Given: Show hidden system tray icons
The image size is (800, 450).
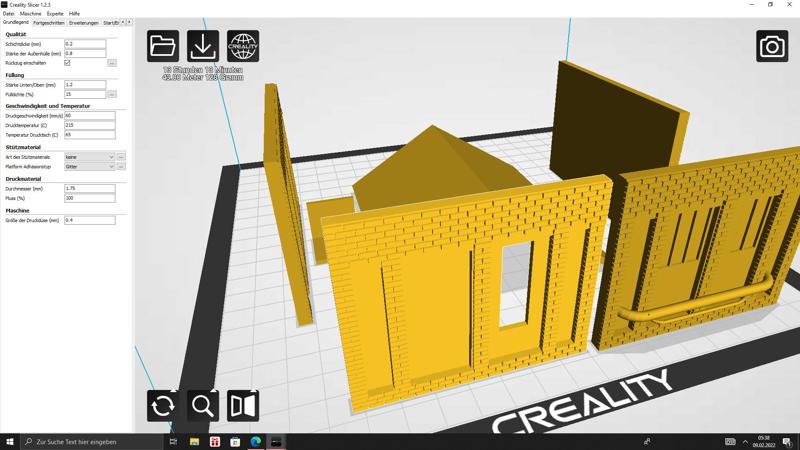Looking at the screenshot, I should pos(745,442).
